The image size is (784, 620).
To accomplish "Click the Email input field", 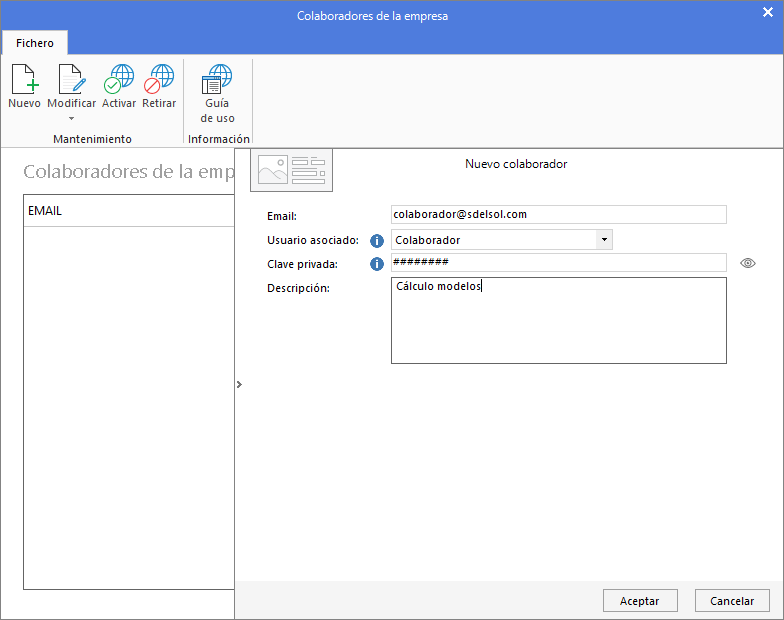I will click(558, 214).
